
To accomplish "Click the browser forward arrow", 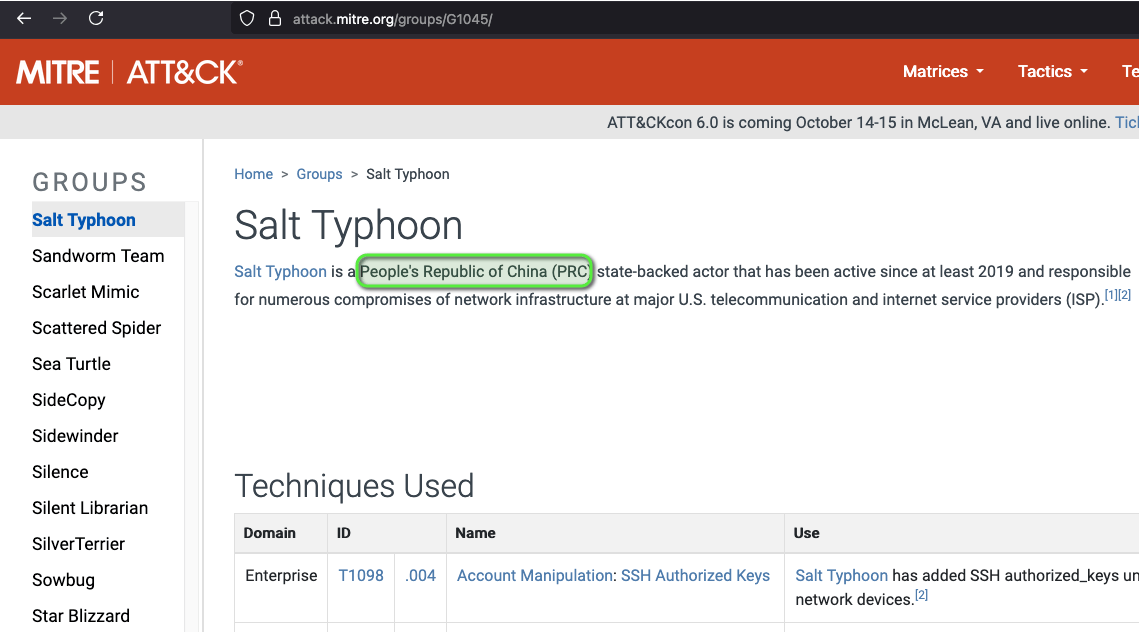I will click(x=60, y=18).
